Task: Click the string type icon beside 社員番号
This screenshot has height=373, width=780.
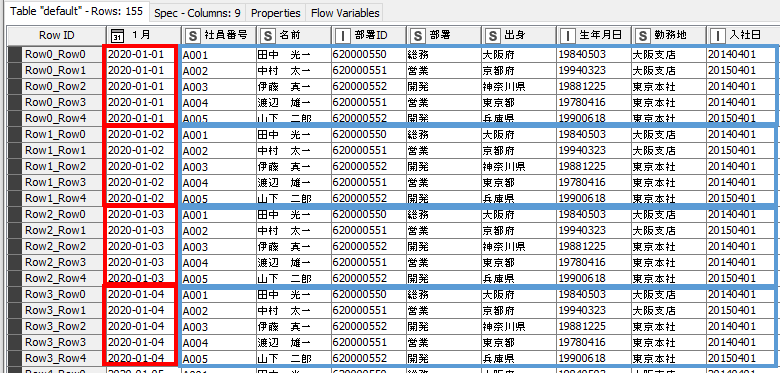Action: coord(193,35)
